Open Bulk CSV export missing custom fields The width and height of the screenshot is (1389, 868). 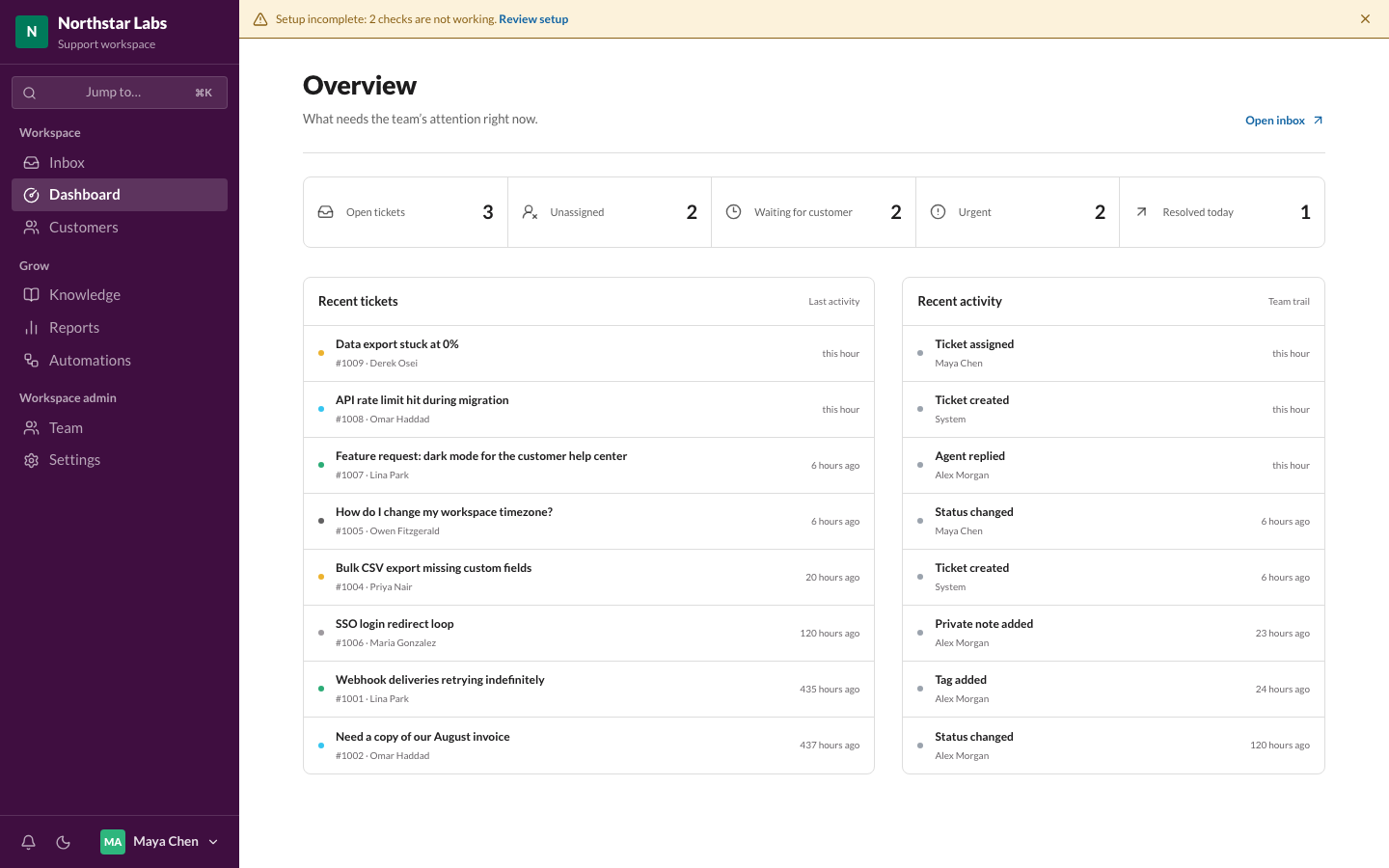pos(588,578)
